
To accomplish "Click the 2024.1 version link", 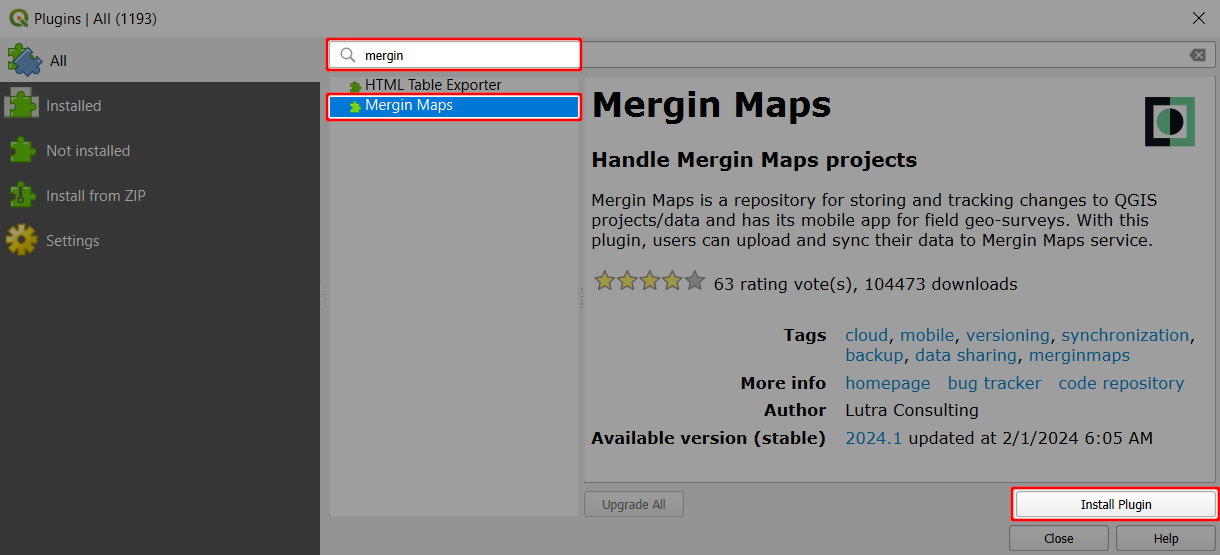I will click(874, 438).
